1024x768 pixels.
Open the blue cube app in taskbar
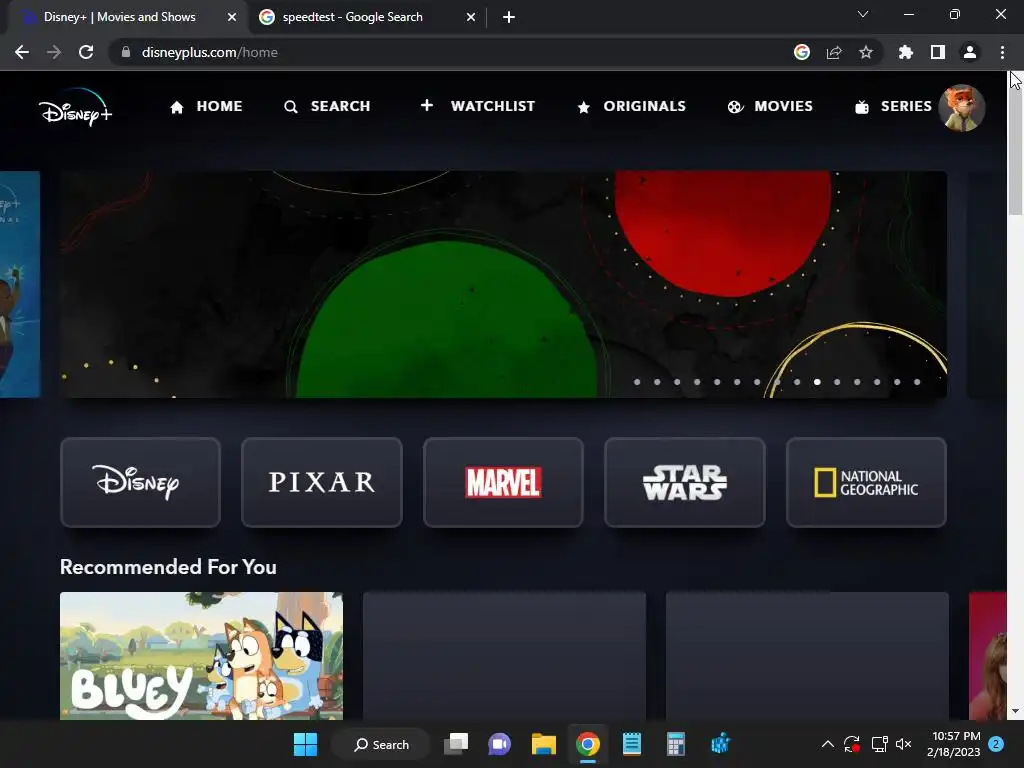[720, 744]
